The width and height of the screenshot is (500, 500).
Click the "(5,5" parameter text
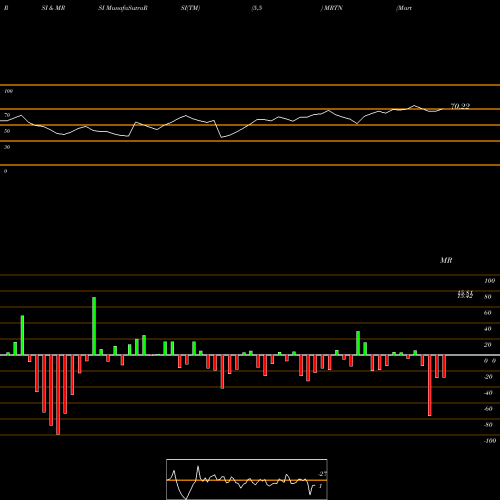257,8
